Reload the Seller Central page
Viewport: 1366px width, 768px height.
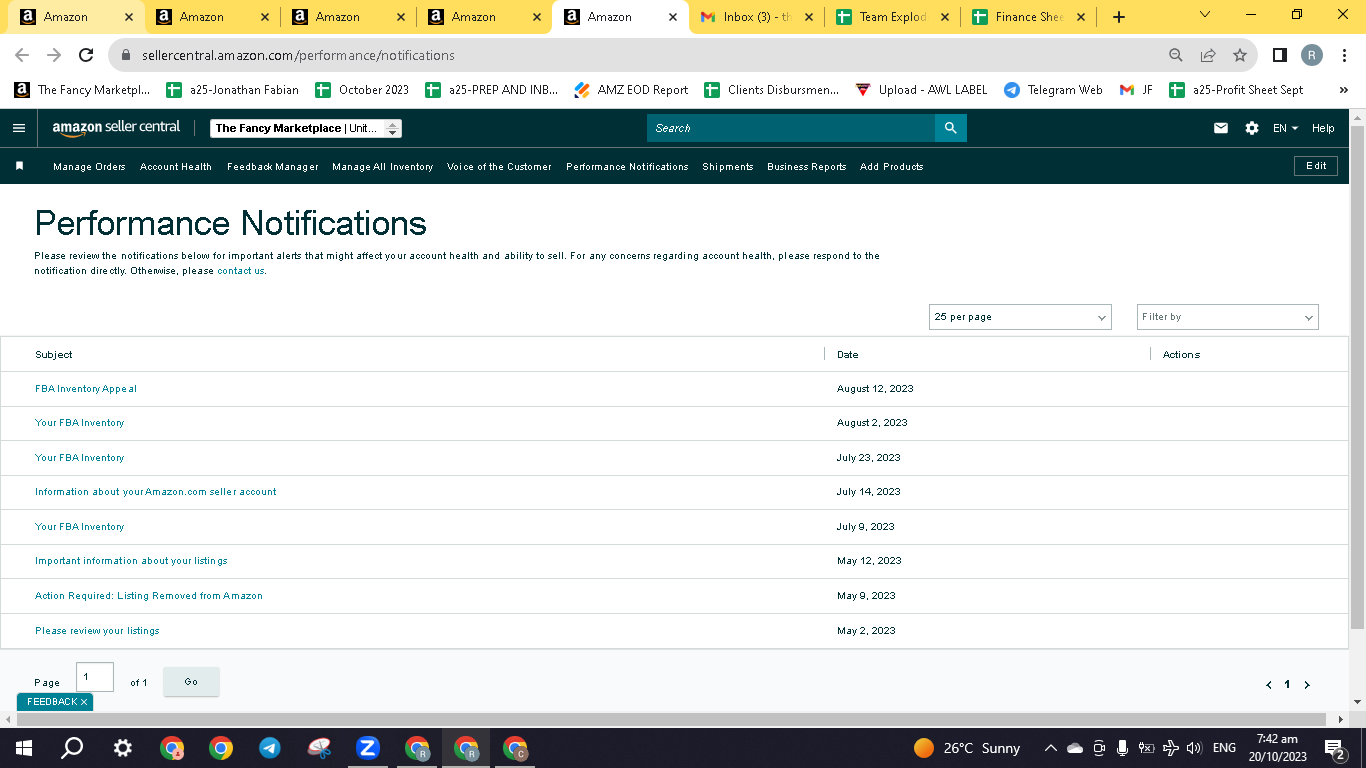86,55
